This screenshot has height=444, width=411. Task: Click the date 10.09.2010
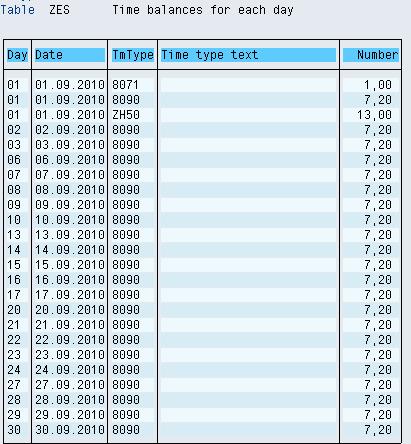tap(70, 220)
